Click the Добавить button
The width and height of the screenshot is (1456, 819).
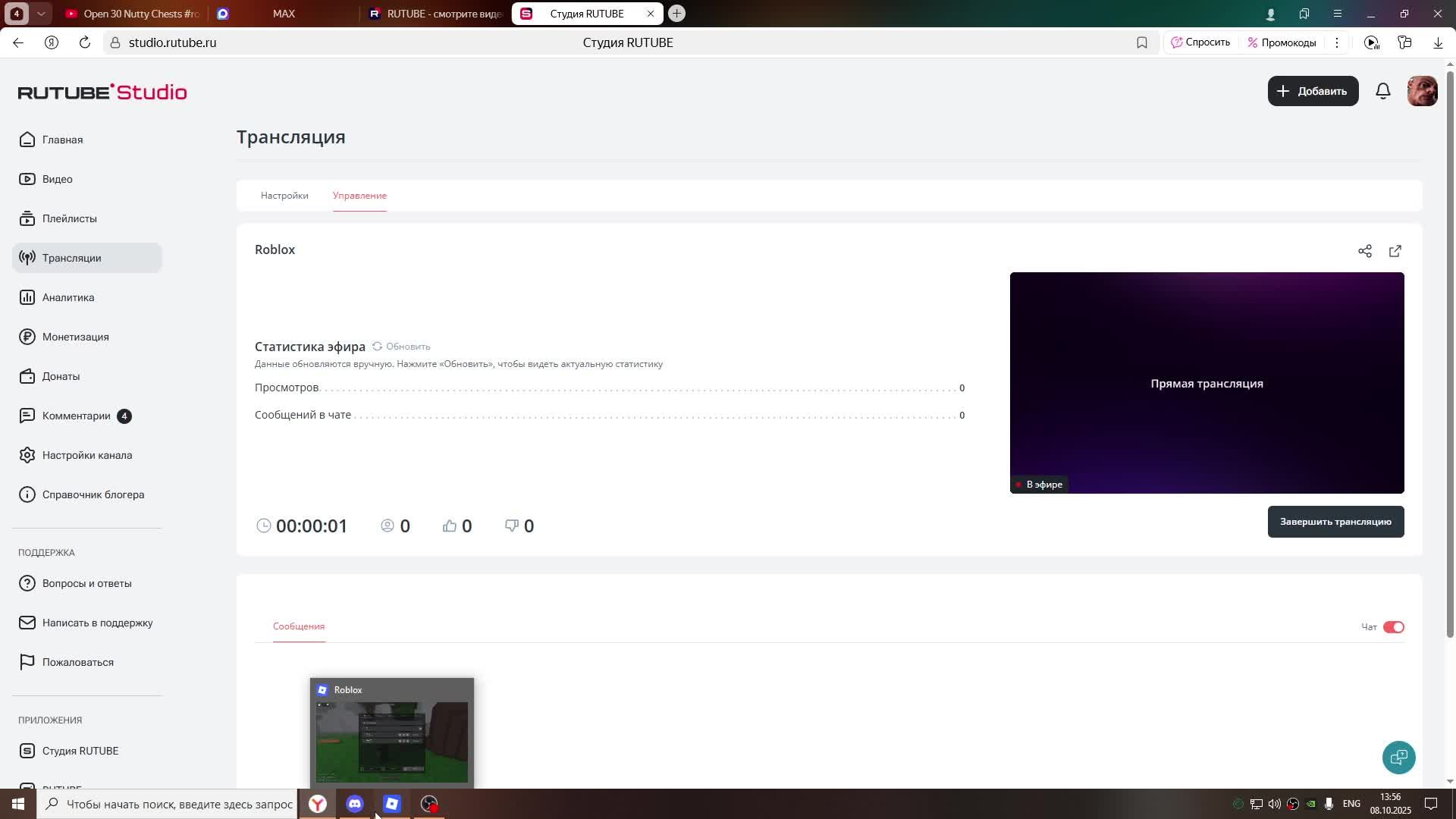pos(1313,91)
